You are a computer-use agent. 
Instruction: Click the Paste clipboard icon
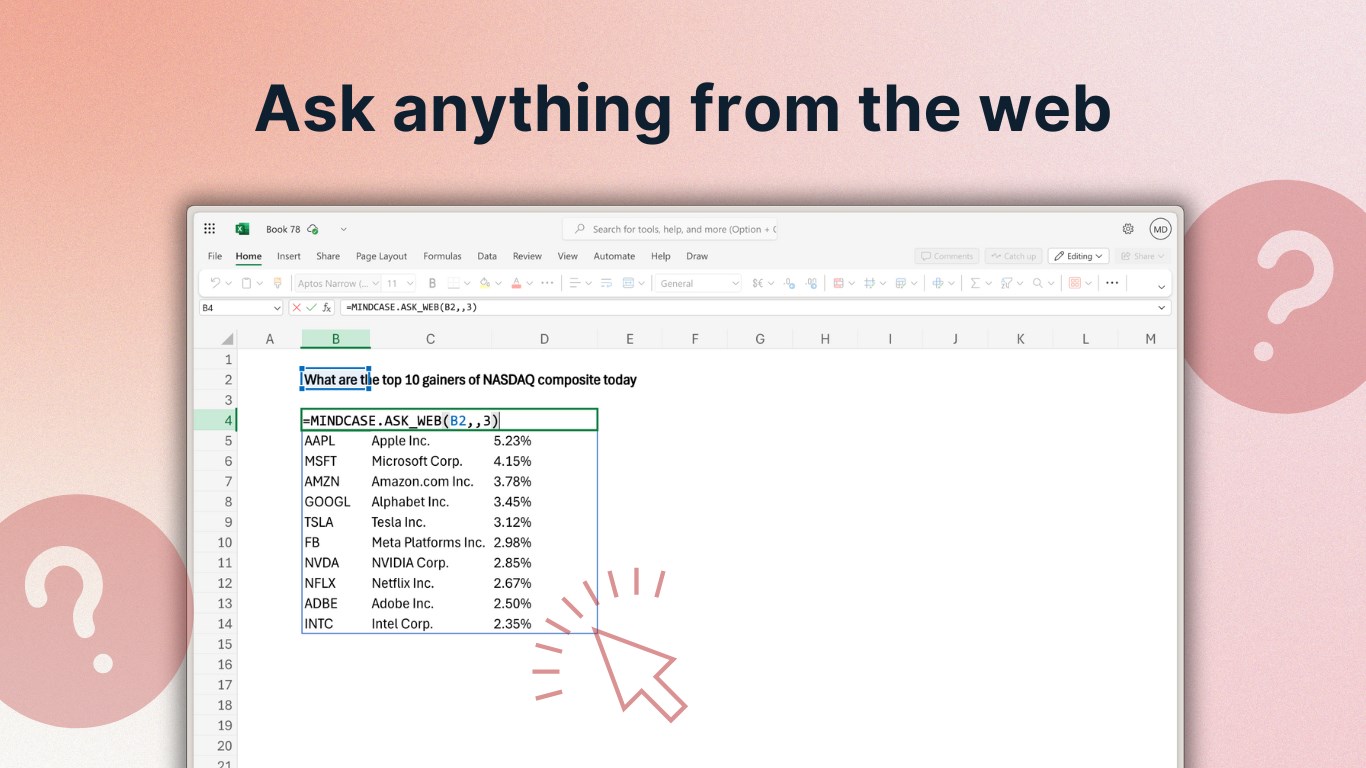click(x=246, y=283)
